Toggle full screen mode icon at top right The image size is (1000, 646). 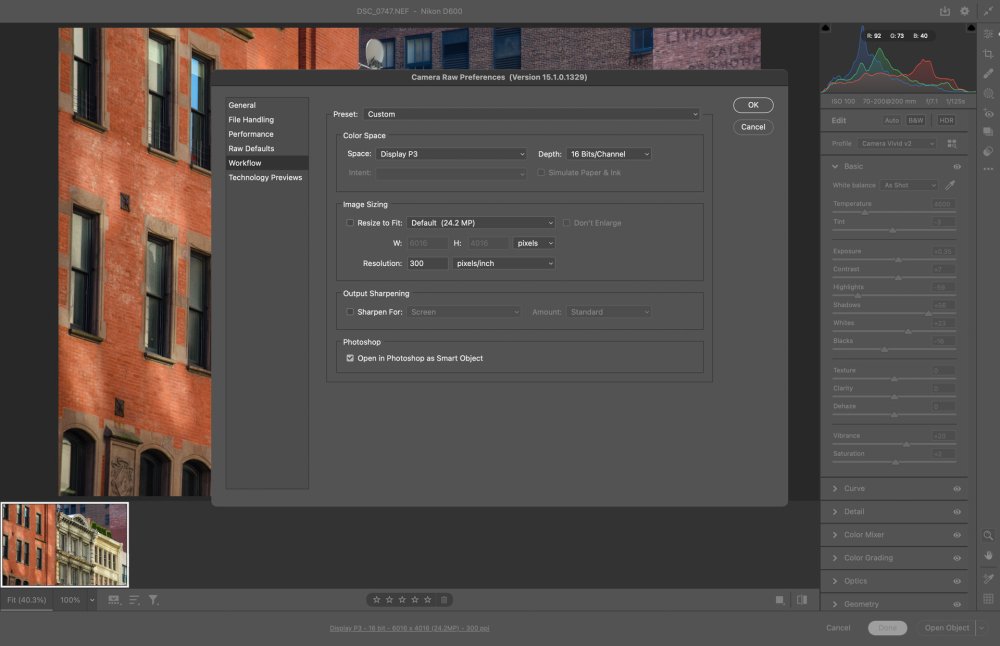coord(988,11)
